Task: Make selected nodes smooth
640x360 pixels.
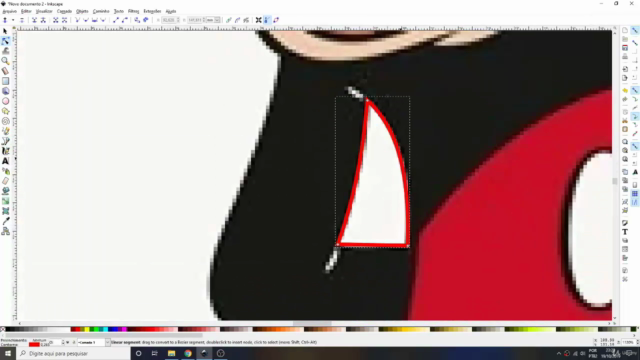Action: point(86,20)
